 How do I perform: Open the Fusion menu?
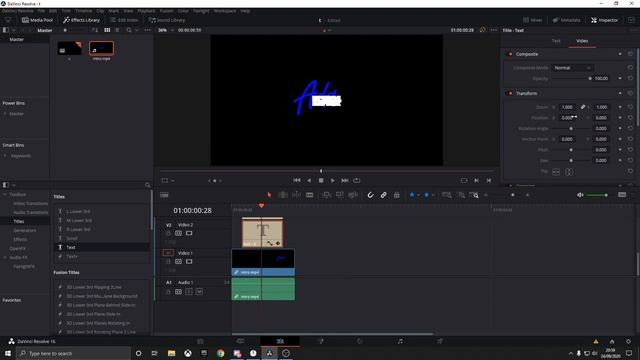167,11
